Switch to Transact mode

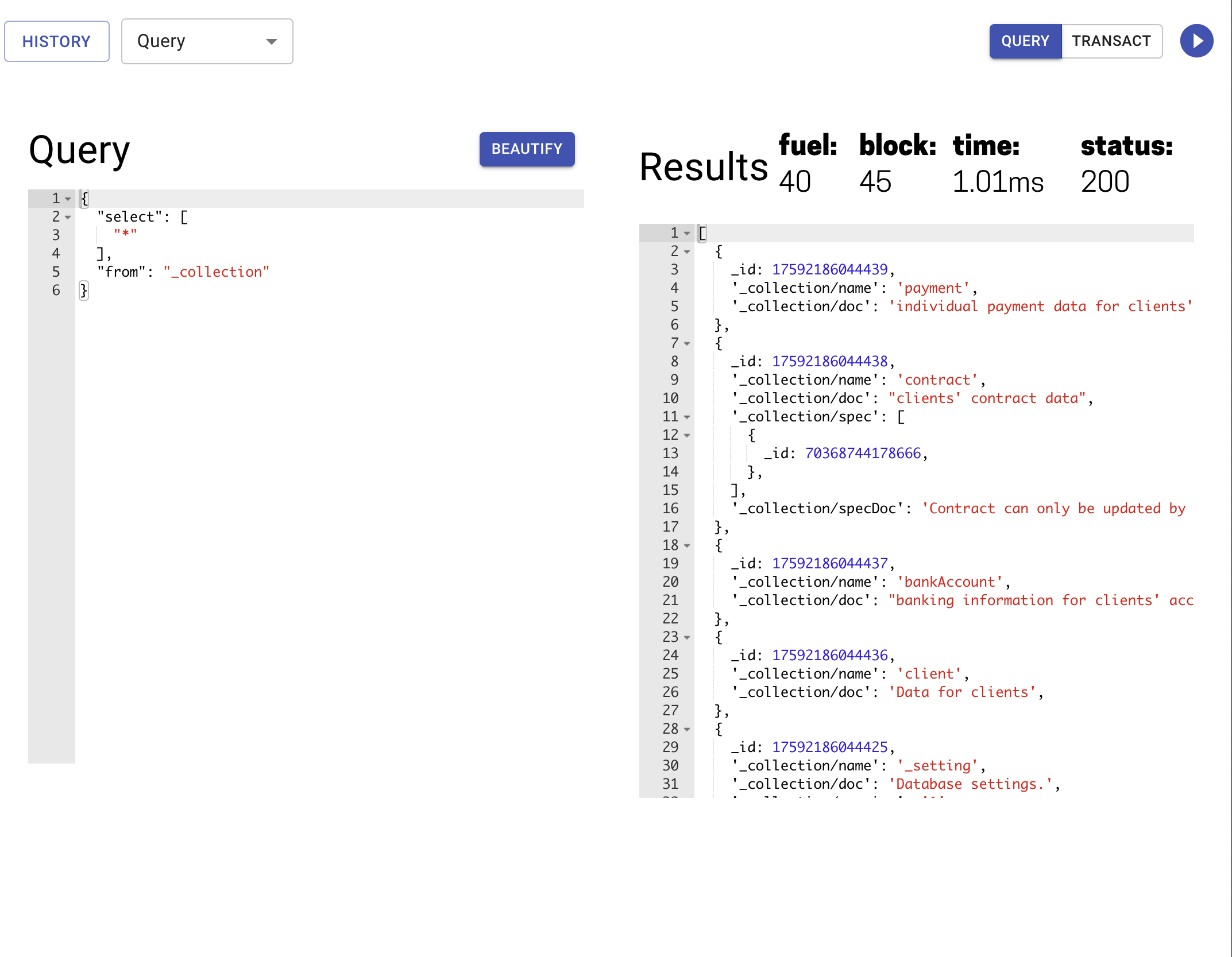[x=1111, y=41]
